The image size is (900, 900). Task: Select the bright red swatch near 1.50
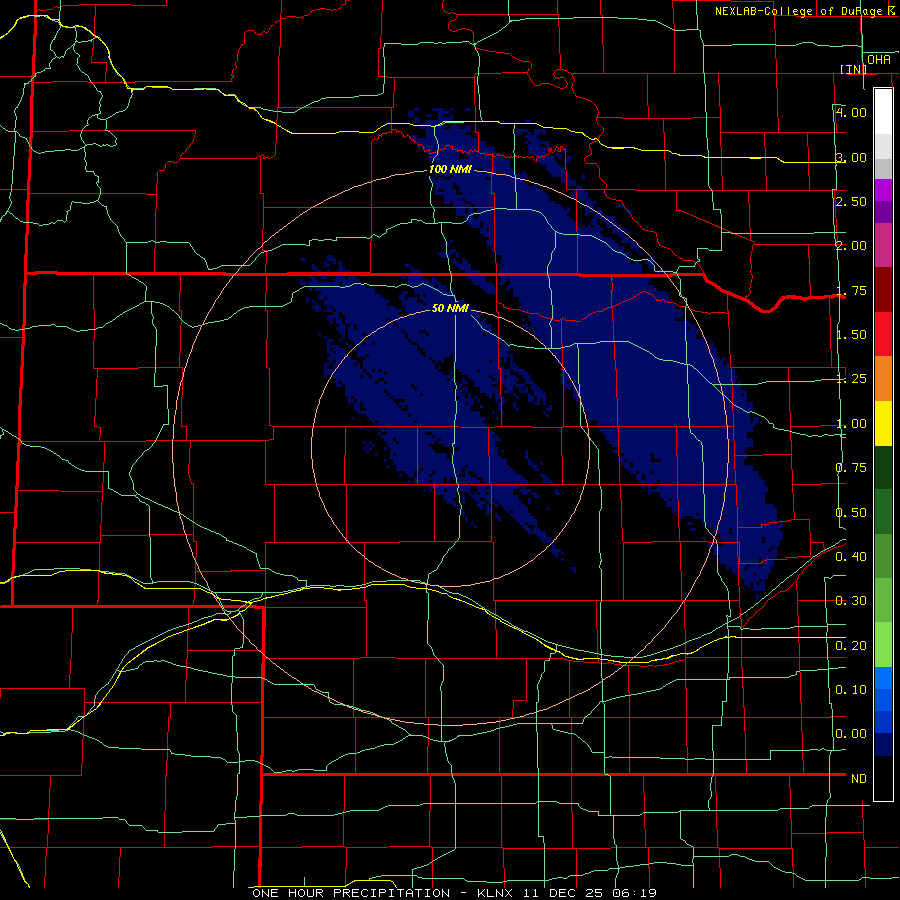883,334
